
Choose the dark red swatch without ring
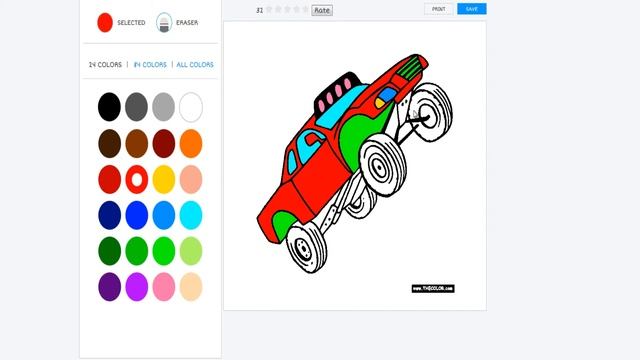coord(109,179)
